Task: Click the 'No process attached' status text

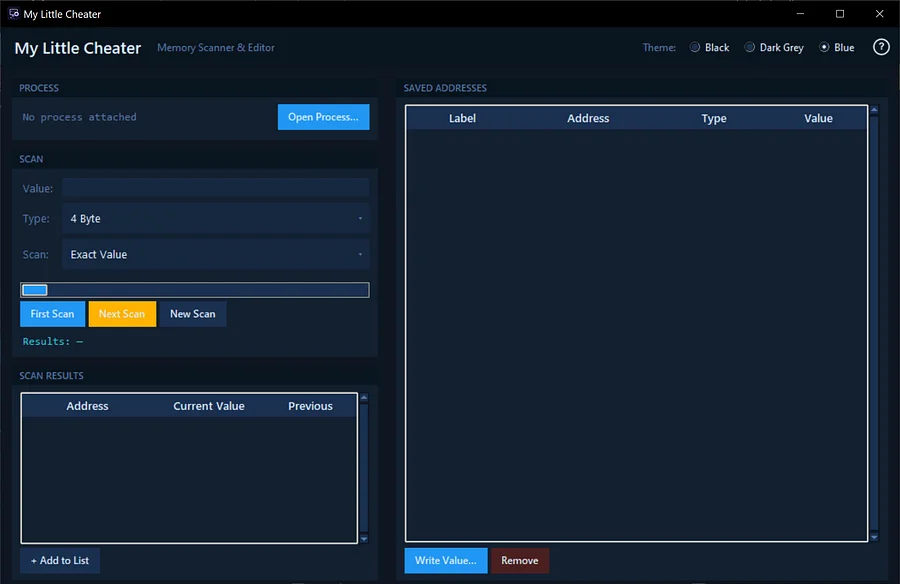Action: (x=79, y=117)
